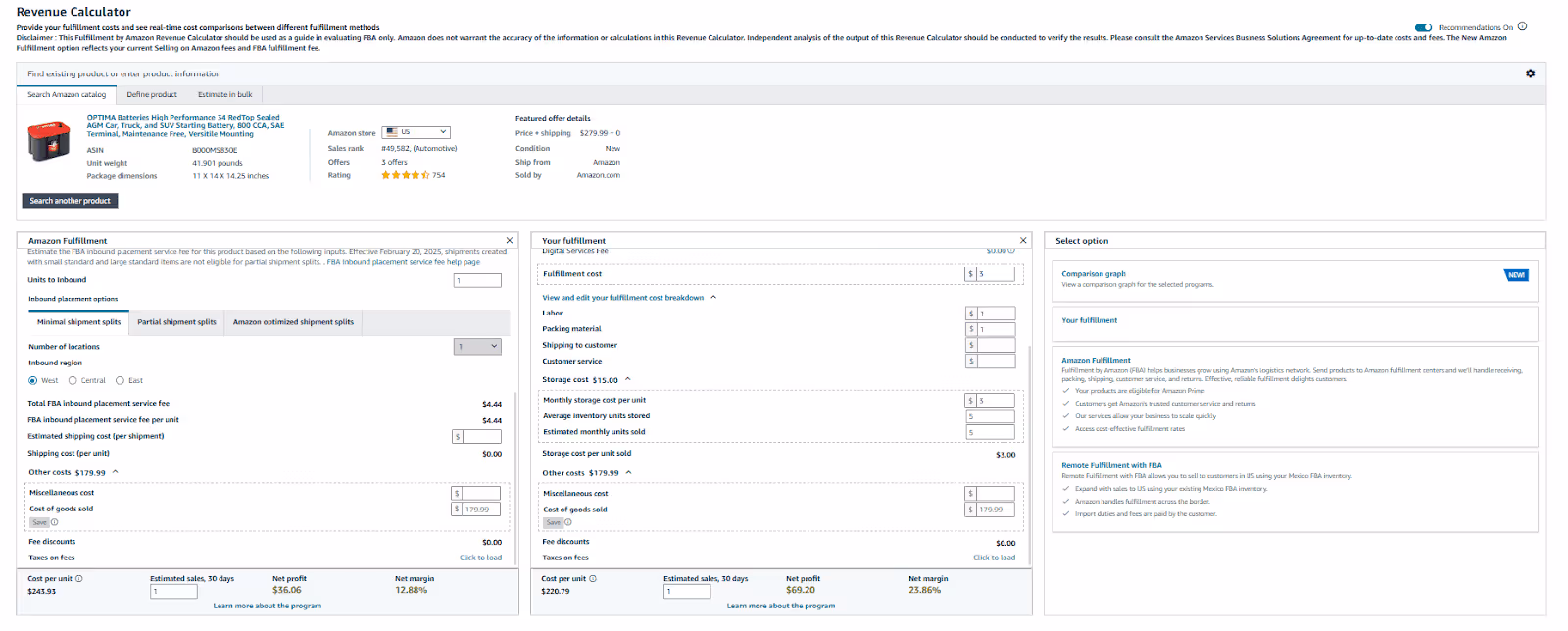This screenshot has height=631, width=1568.
Task: Close the Your fulfillment panel
Action: pyautogui.click(x=1023, y=240)
